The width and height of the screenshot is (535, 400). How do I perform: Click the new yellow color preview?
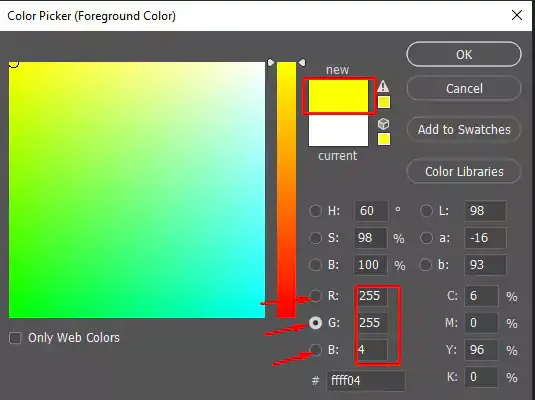click(338, 96)
